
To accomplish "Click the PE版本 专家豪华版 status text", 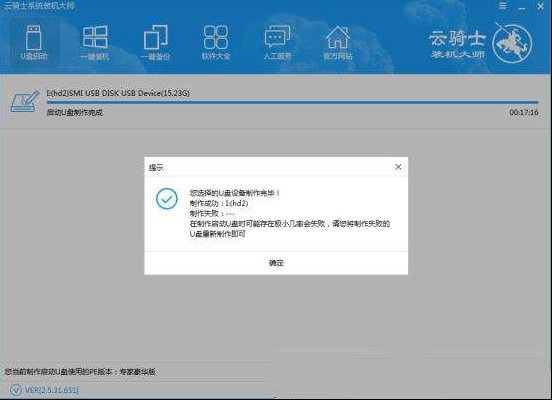I will click(80, 372).
